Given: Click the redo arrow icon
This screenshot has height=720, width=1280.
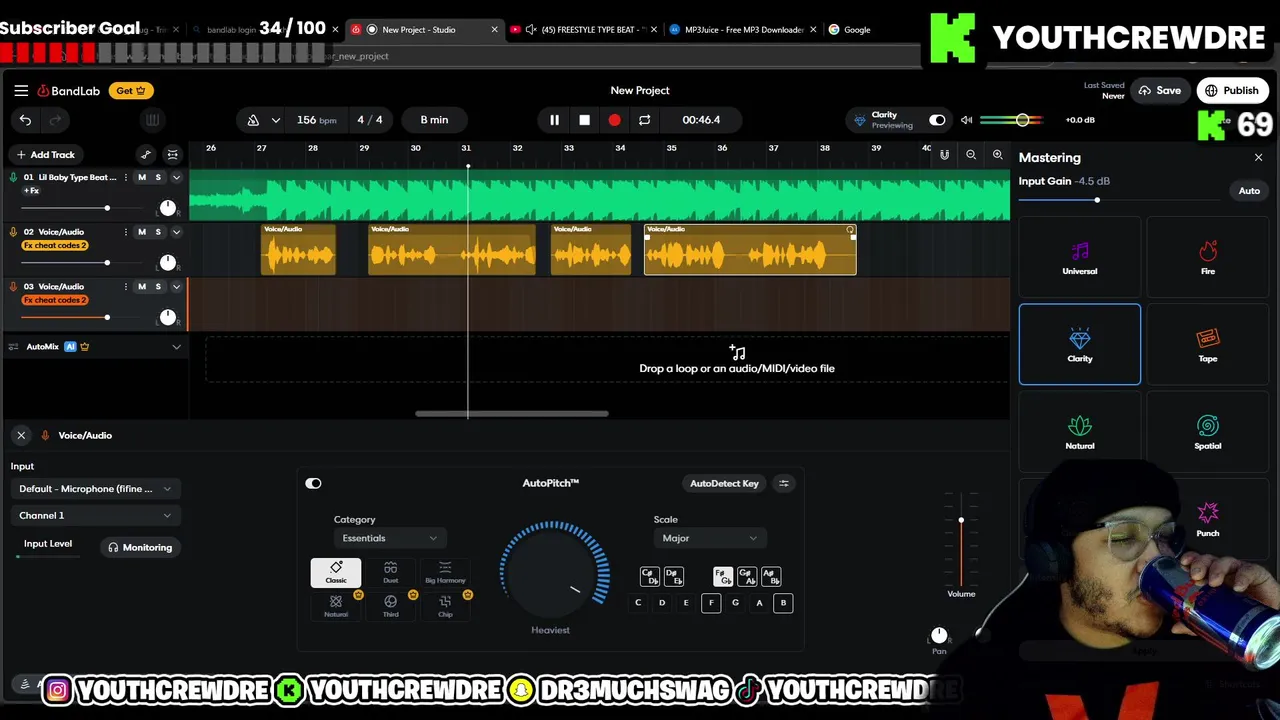Looking at the screenshot, I should click(x=56, y=120).
